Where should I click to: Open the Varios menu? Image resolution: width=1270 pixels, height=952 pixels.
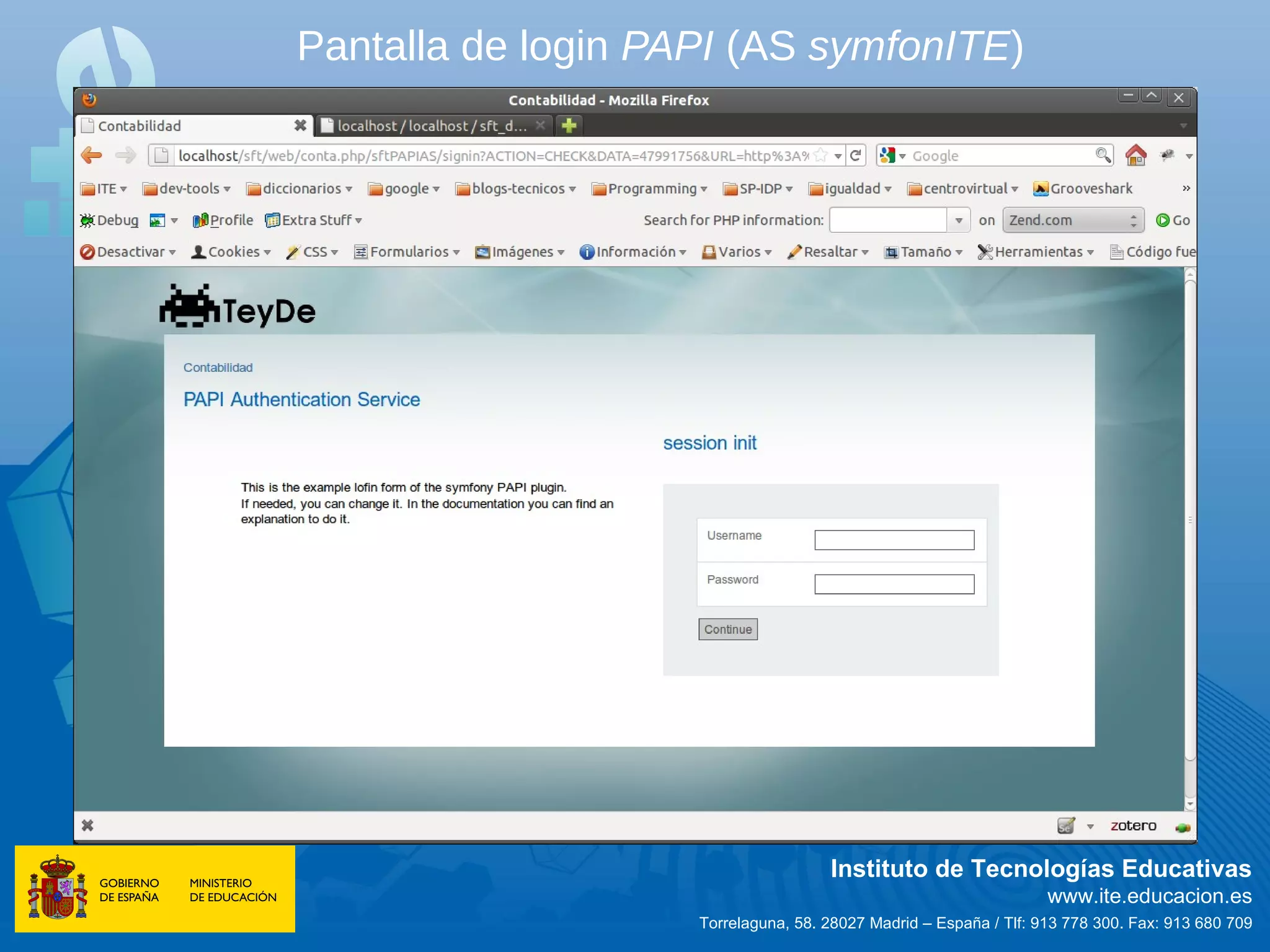[737, 252]
